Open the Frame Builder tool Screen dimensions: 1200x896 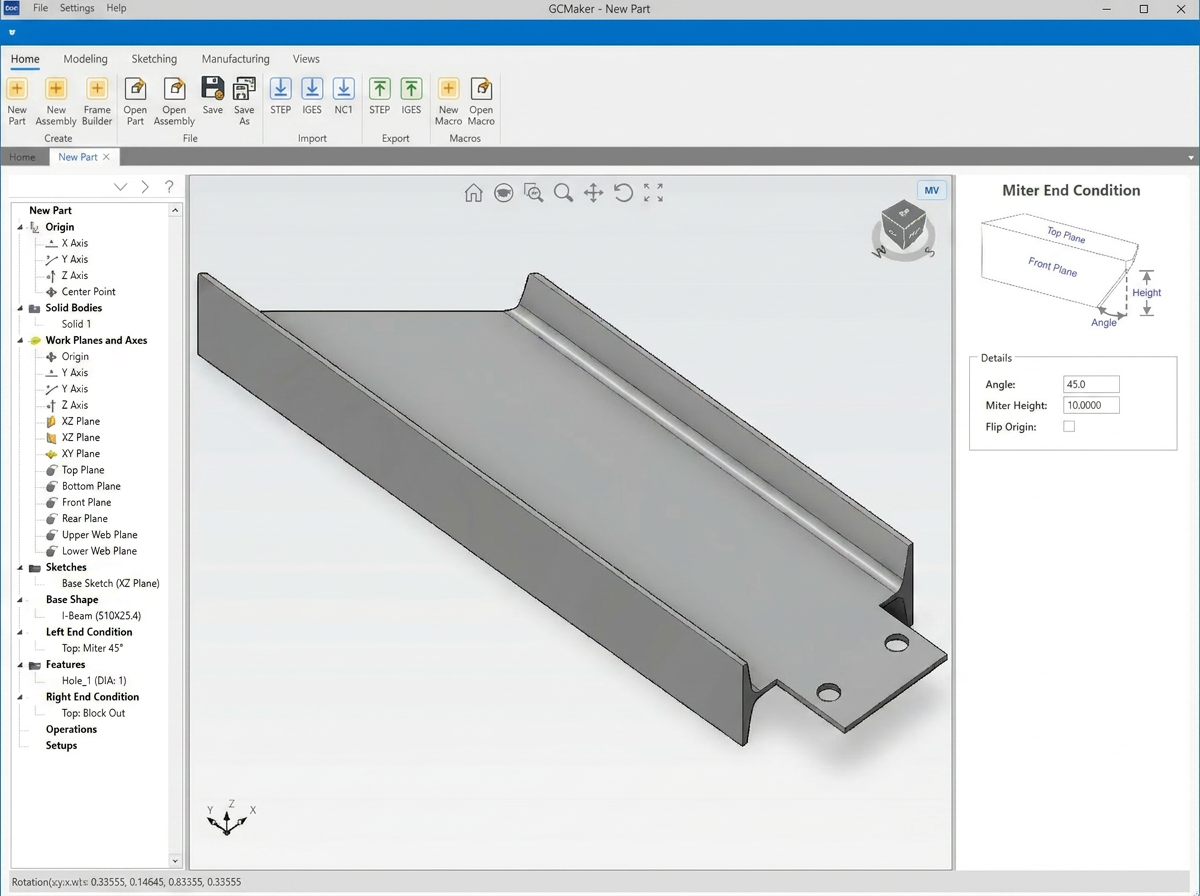tap(97, 102)
